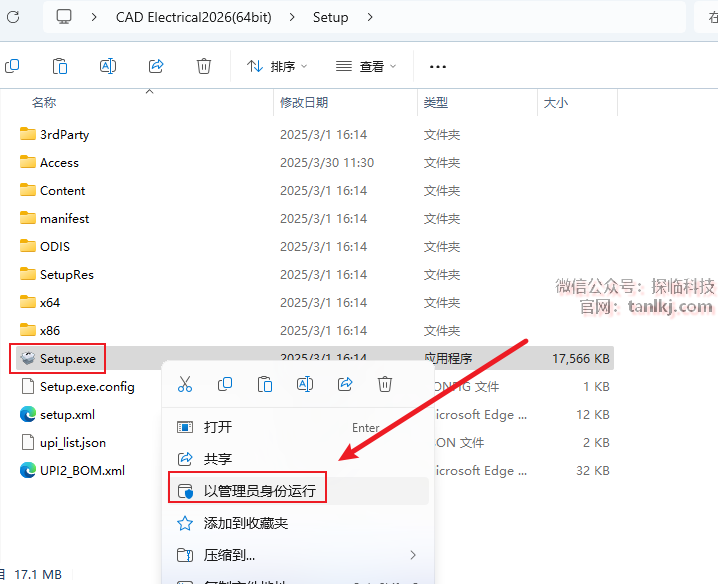Select the manifest folder
The image size is (718, 584).
coord(65,218)
